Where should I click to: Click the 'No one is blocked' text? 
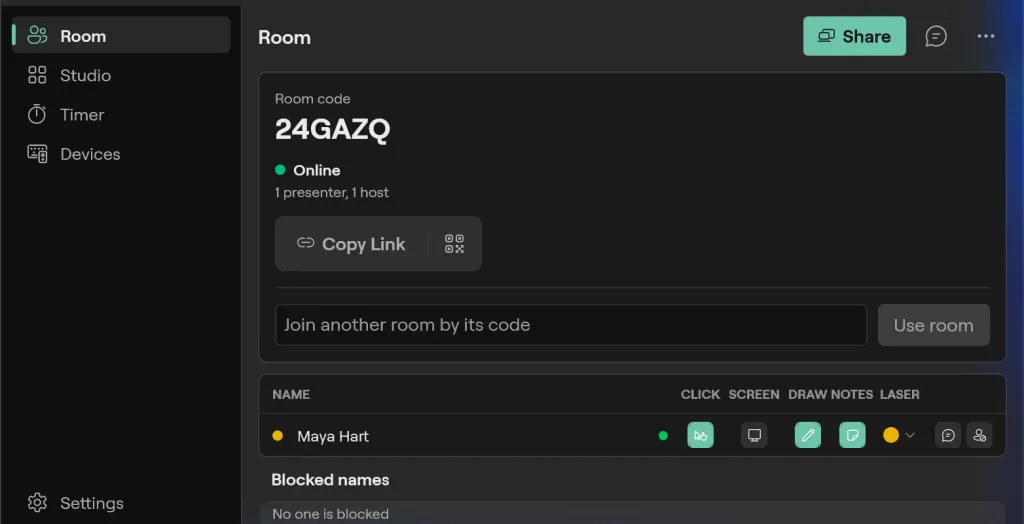(330, 514)
